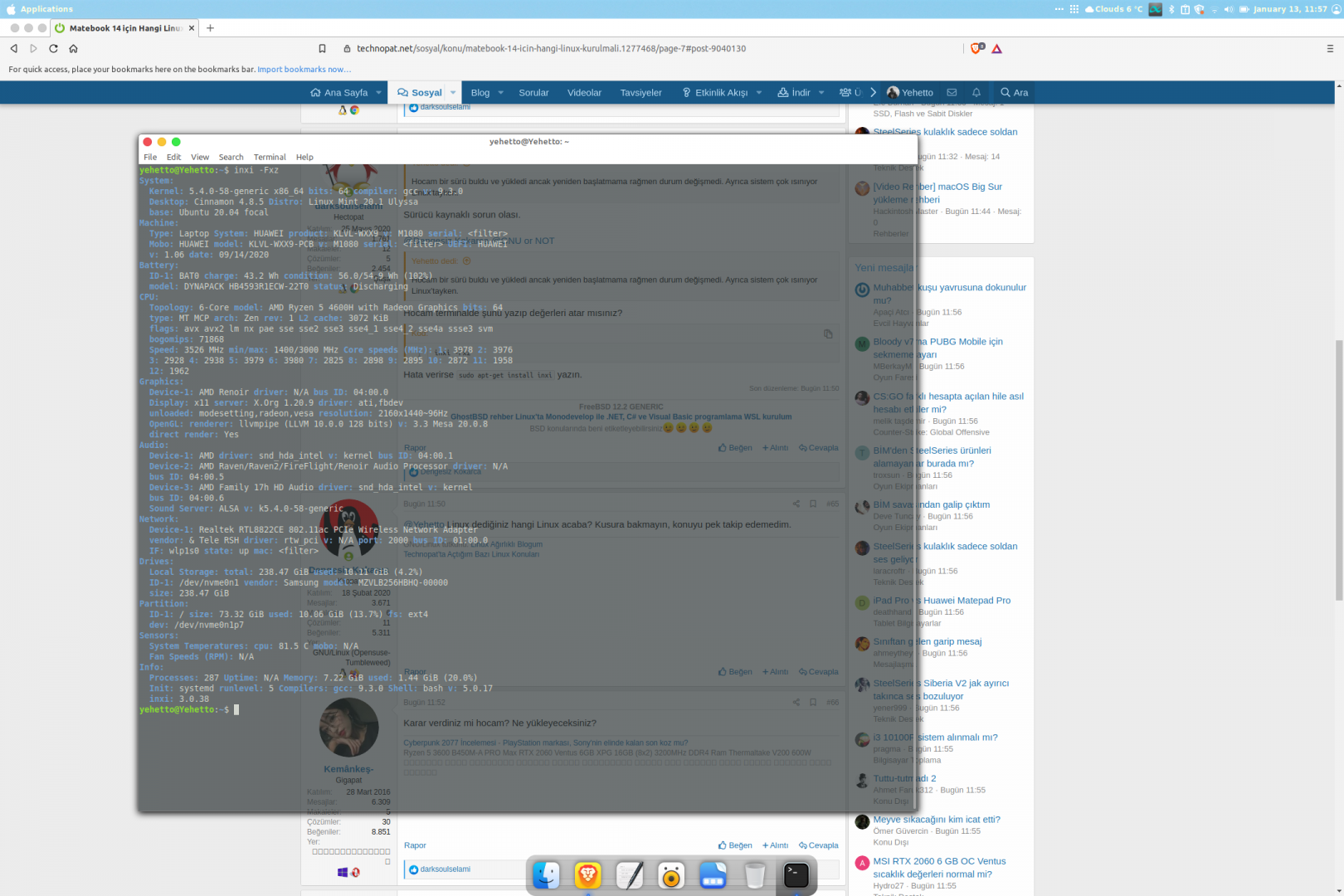
Task: Open the Videolar navigation tab
Action: point(584,92)
